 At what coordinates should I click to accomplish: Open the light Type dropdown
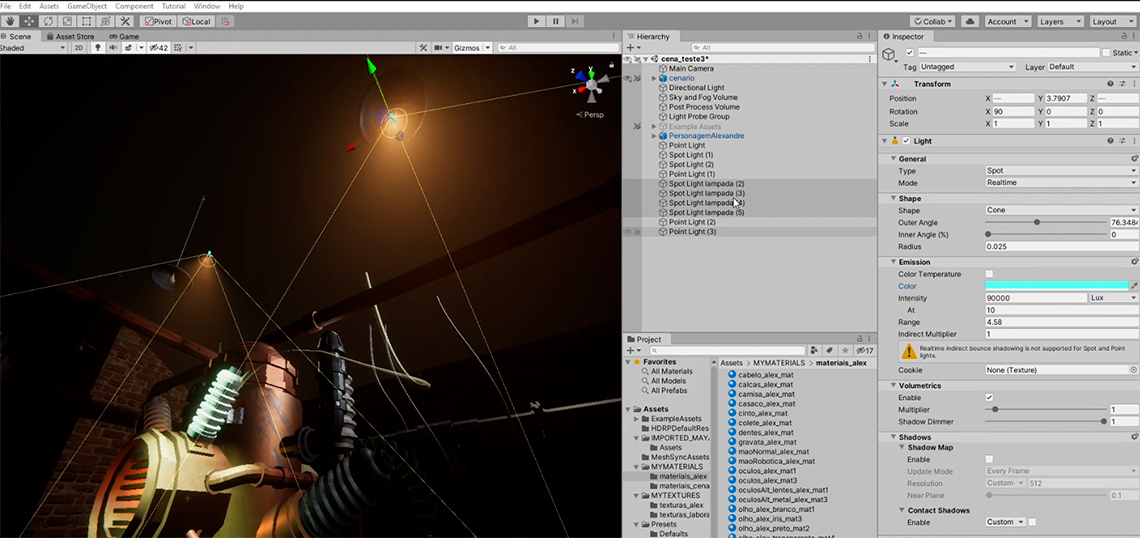pos(1060,171)
